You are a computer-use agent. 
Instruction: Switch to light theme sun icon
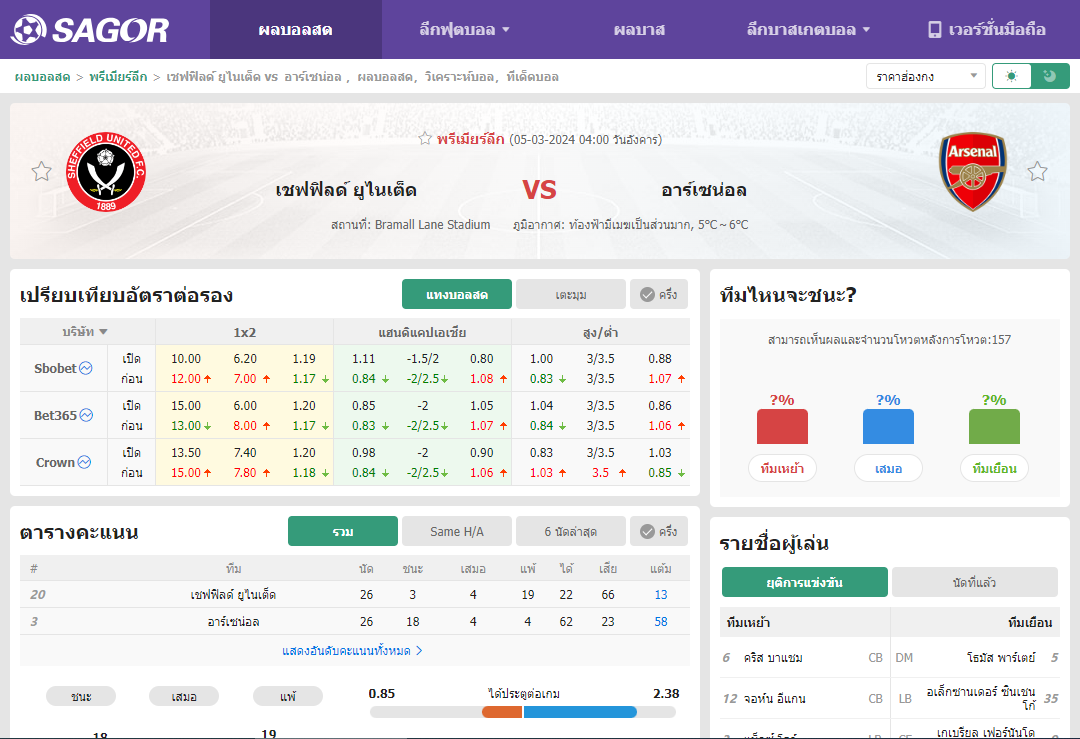pyautogui.click(x=1011, y=76)
